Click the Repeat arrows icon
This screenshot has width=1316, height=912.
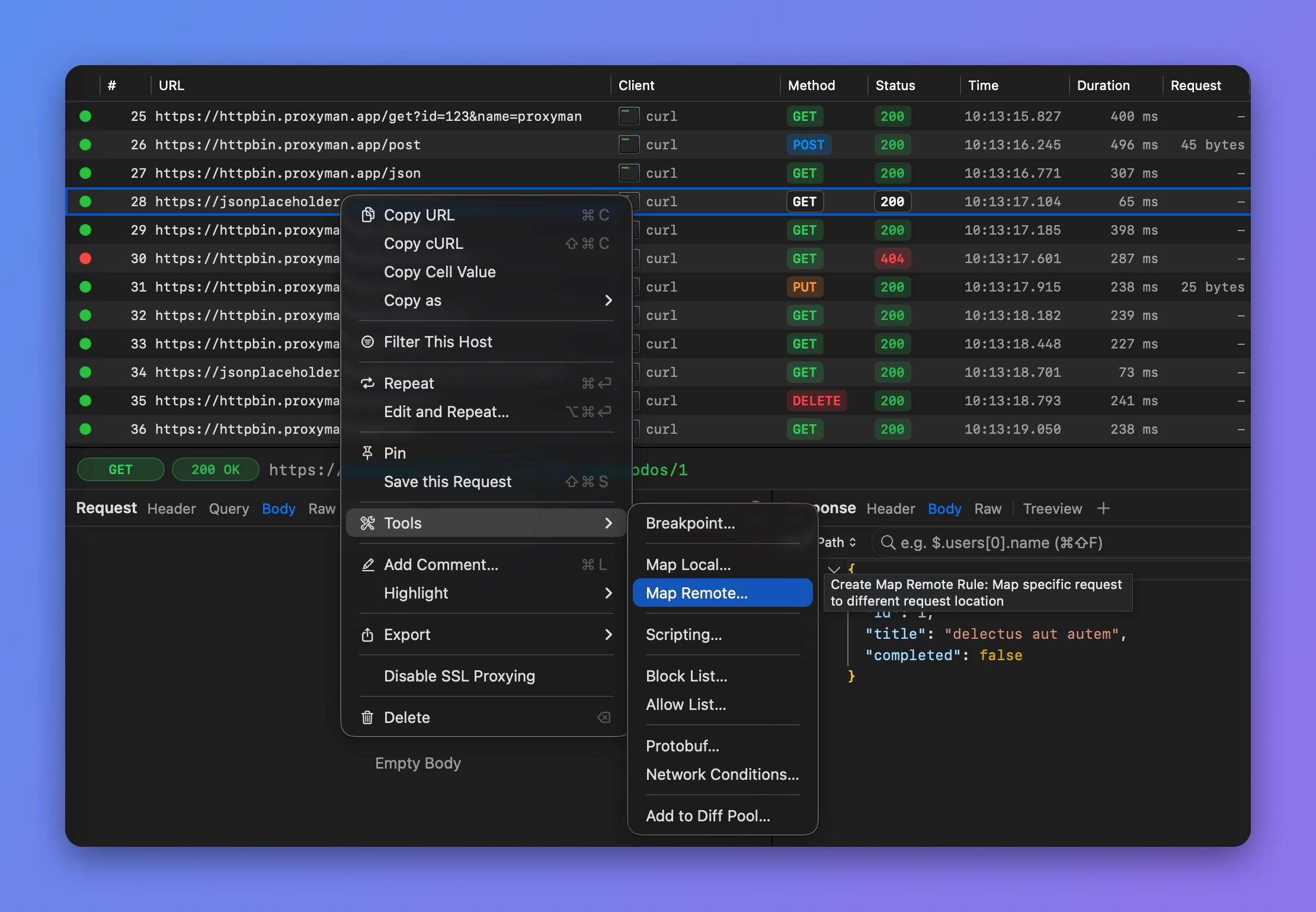(x=367, y=383)
